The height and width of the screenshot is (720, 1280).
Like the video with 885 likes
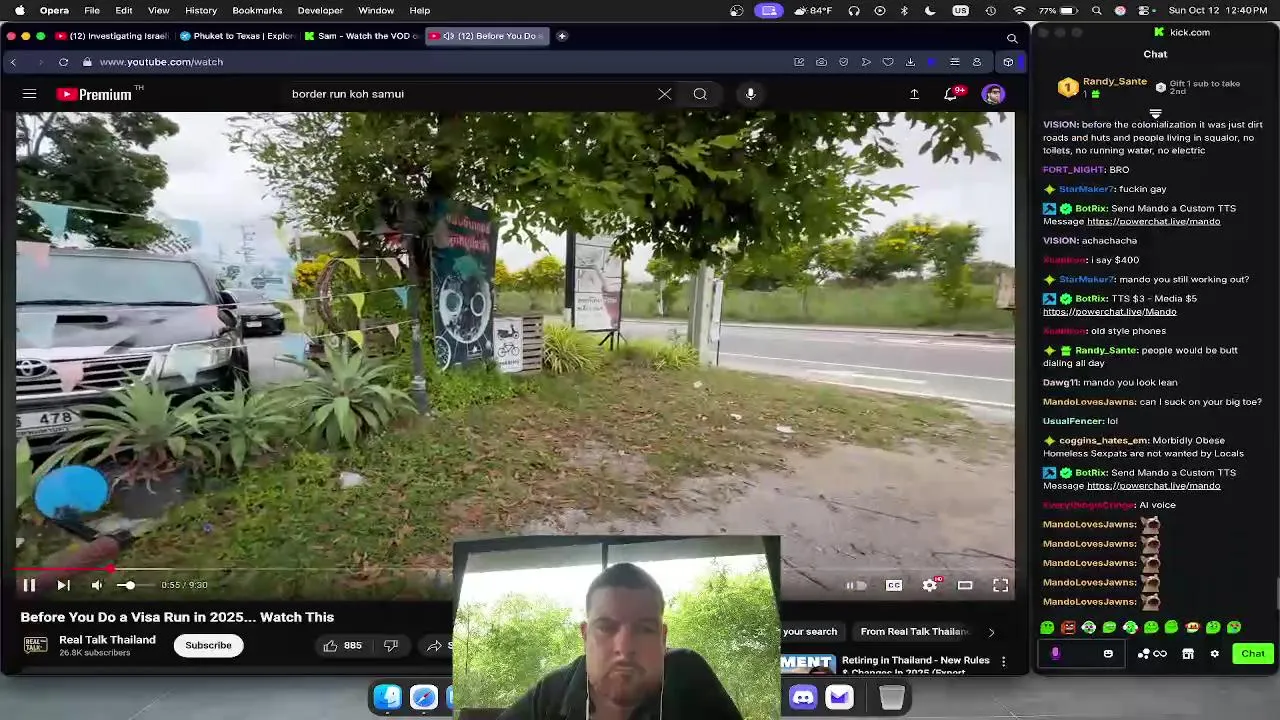coord(342,646)
